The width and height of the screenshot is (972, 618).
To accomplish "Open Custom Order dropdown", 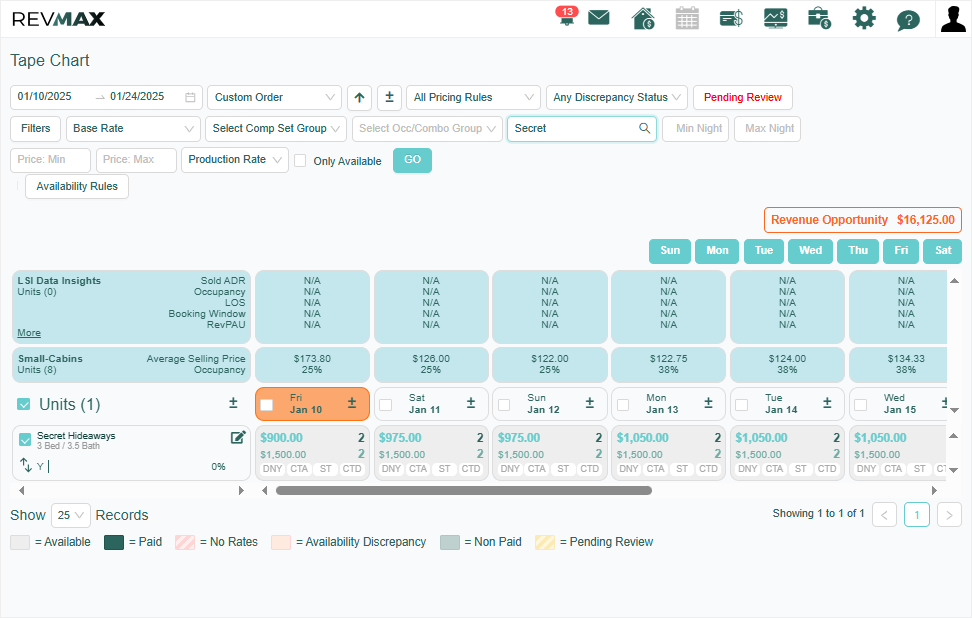I will click(x=274, y=97).
